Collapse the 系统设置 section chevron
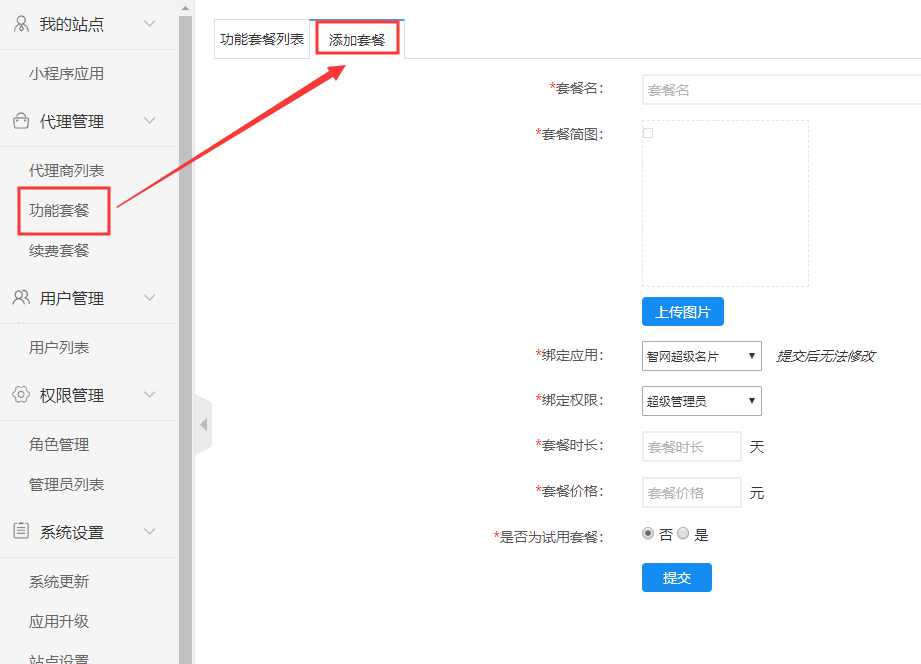The width and height of the screenshot is (921, 664). 150,531
